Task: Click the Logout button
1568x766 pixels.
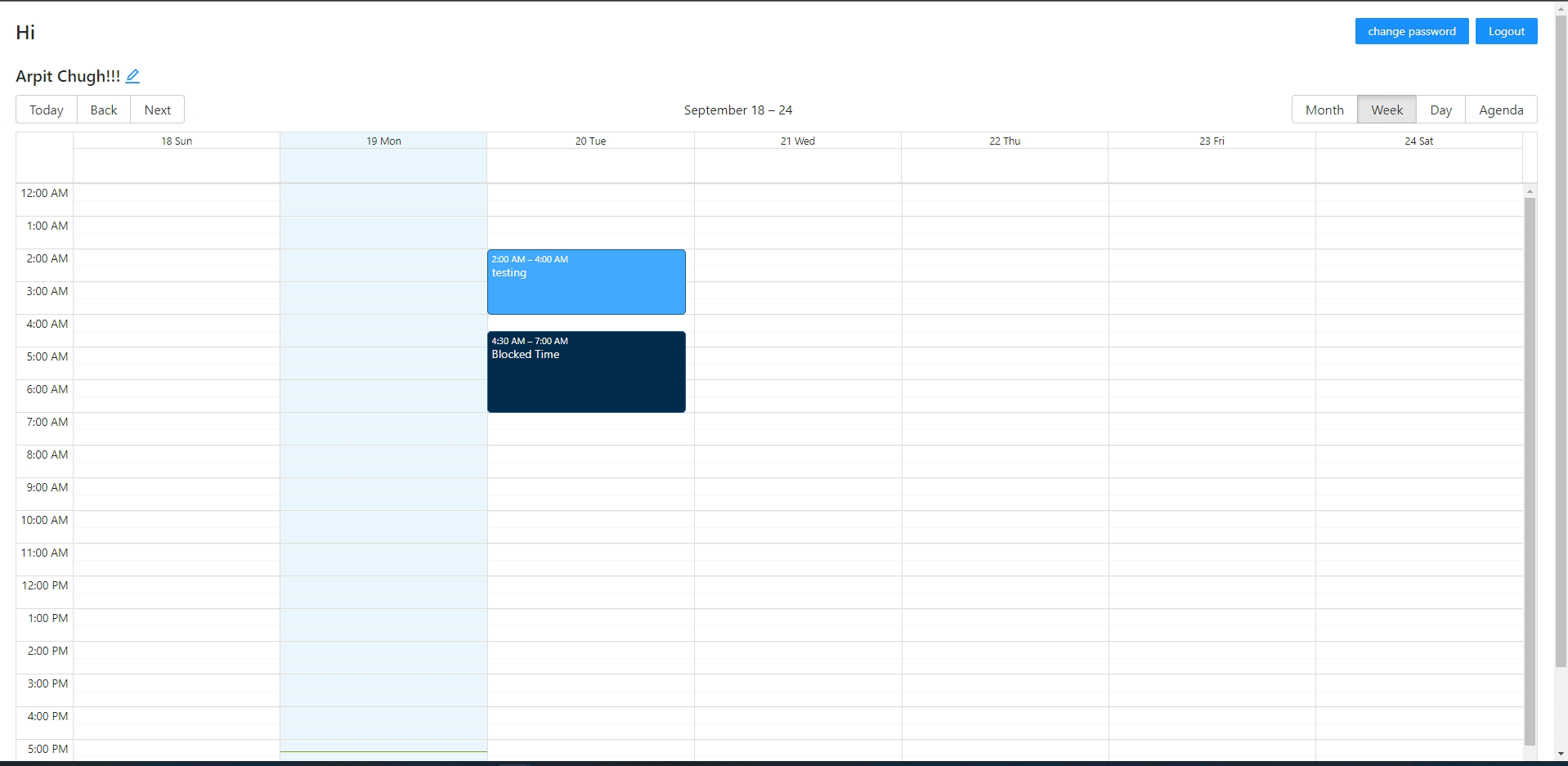Action: 1506,30
